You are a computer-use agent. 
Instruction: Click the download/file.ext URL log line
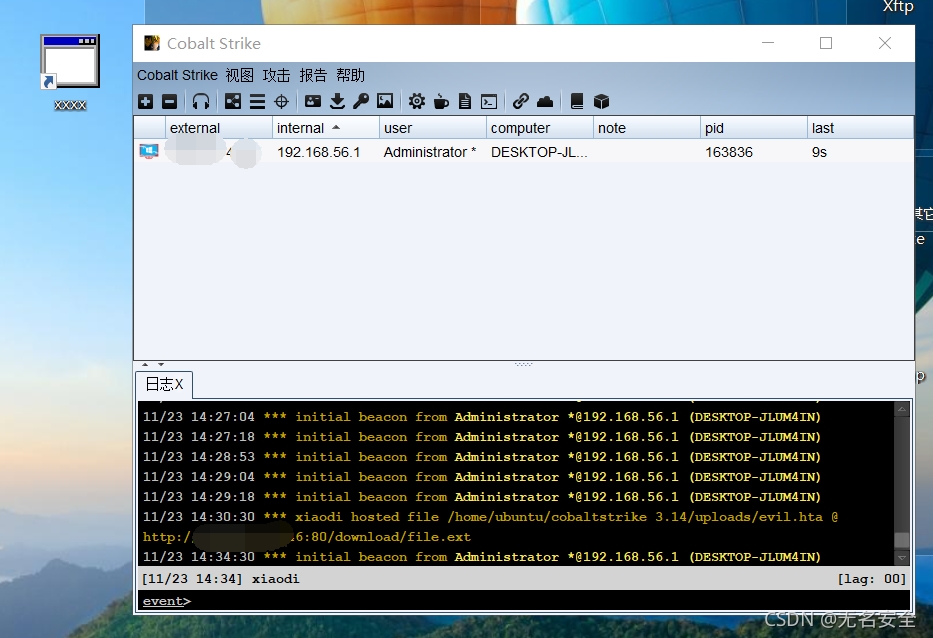(306, 537)
